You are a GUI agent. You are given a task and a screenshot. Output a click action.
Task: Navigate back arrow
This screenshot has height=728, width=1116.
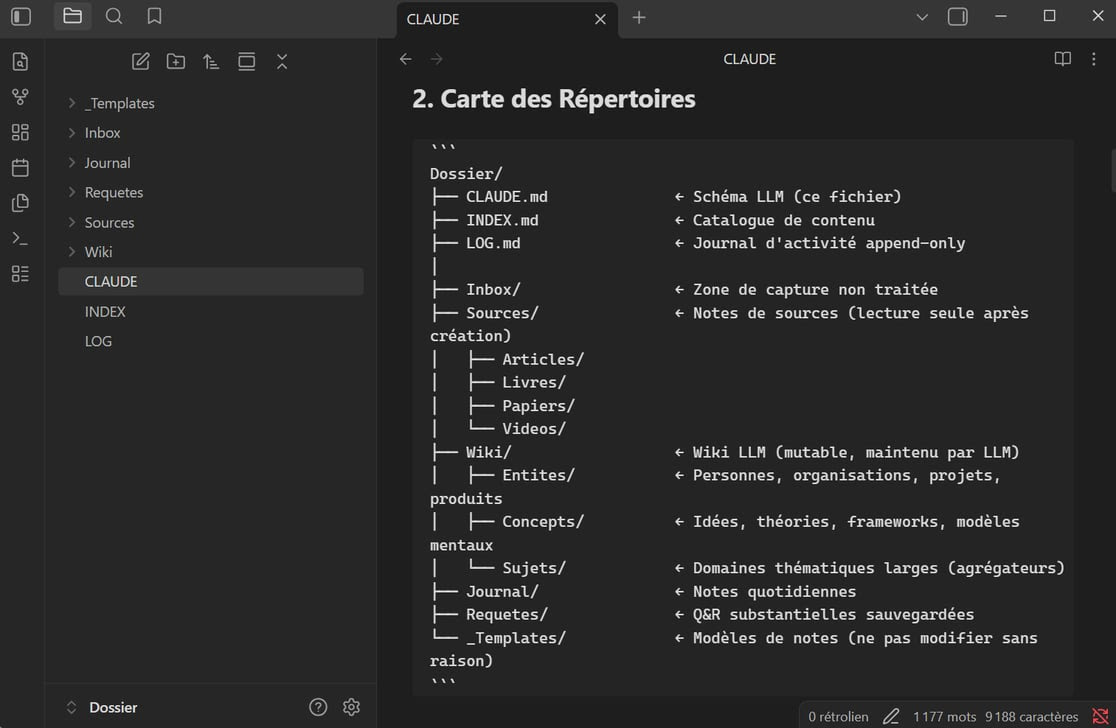406,59
